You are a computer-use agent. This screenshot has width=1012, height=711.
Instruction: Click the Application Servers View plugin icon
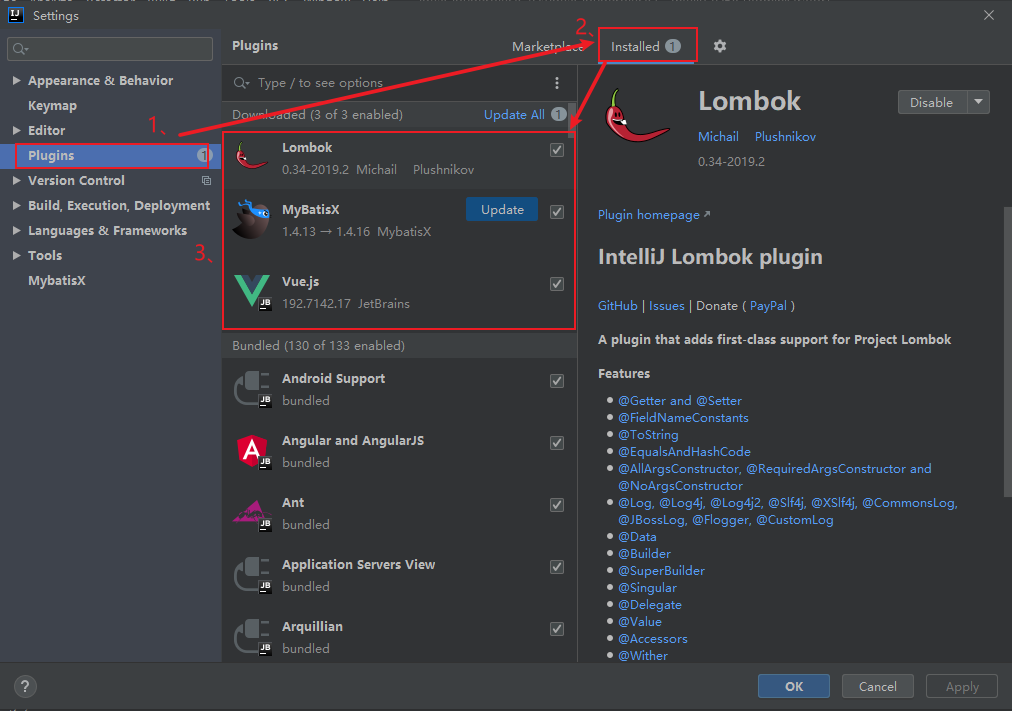[x=252, y=575]
